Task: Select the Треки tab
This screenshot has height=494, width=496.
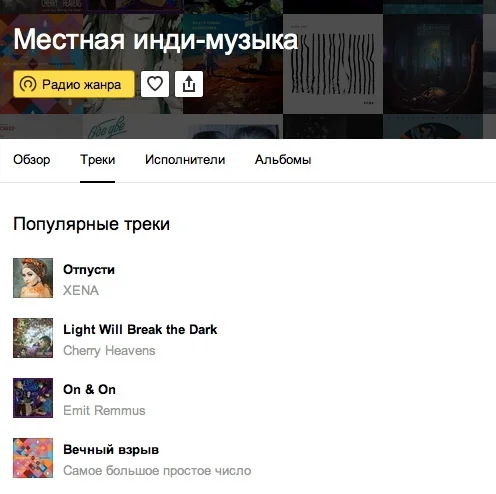Action: tap(98, 160)
